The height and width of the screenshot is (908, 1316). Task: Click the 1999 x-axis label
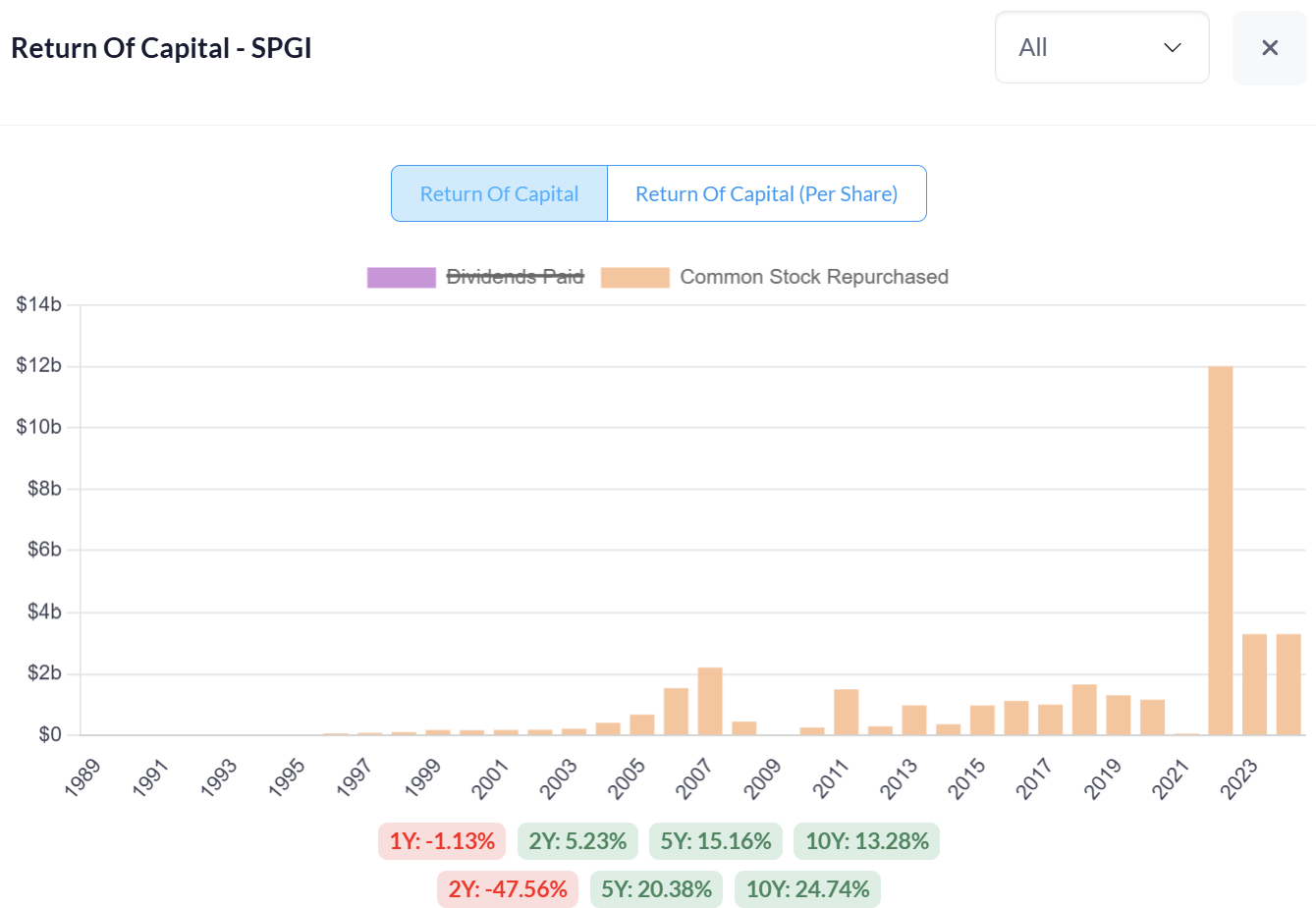pos(422,777)
